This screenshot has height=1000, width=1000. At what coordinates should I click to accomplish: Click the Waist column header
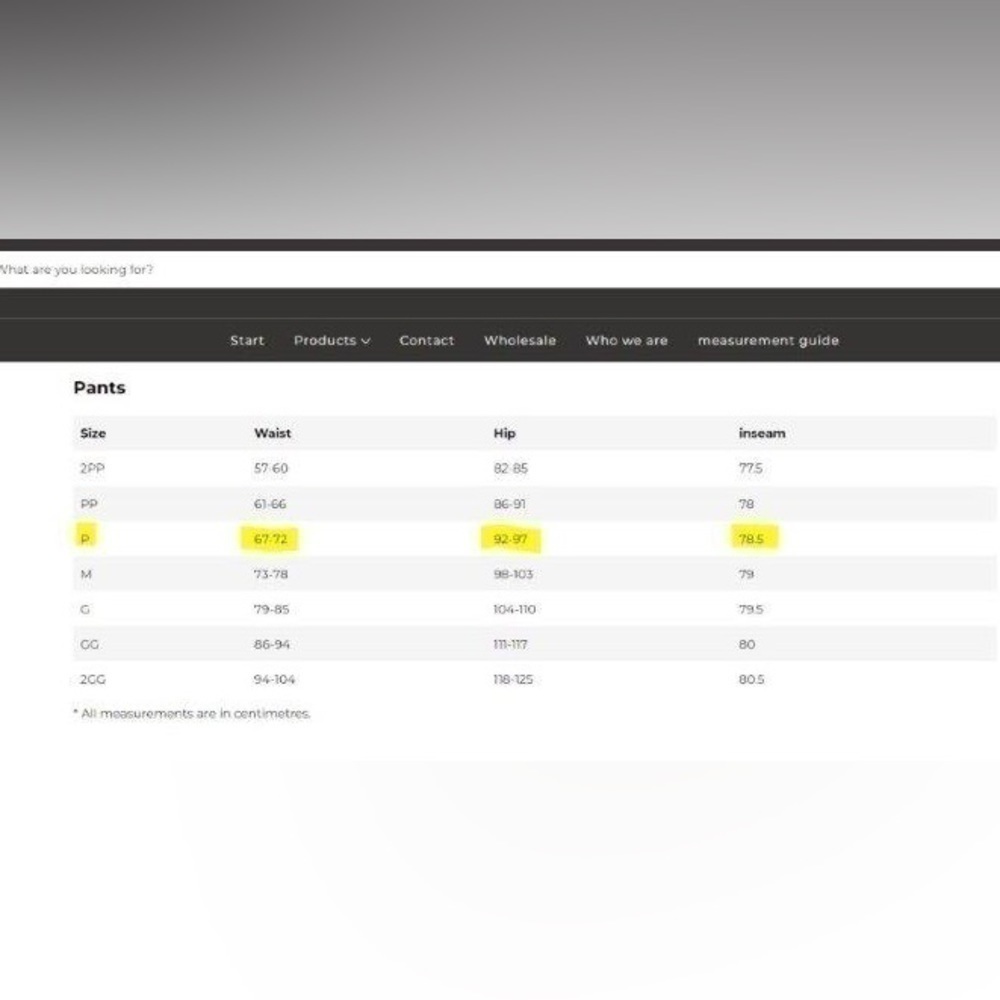coord(272,433)
